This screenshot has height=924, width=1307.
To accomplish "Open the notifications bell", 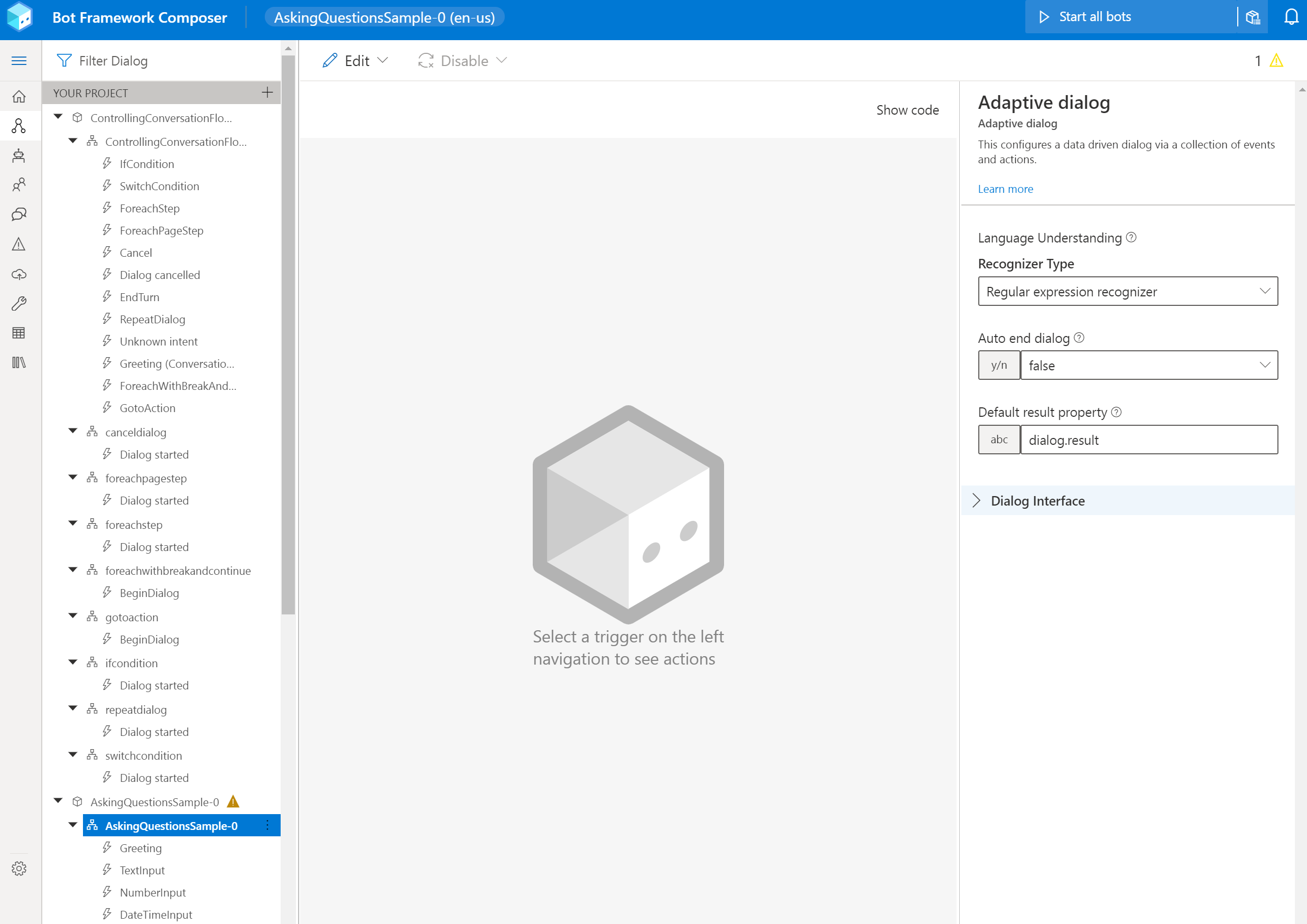I will coord(1291,17).
